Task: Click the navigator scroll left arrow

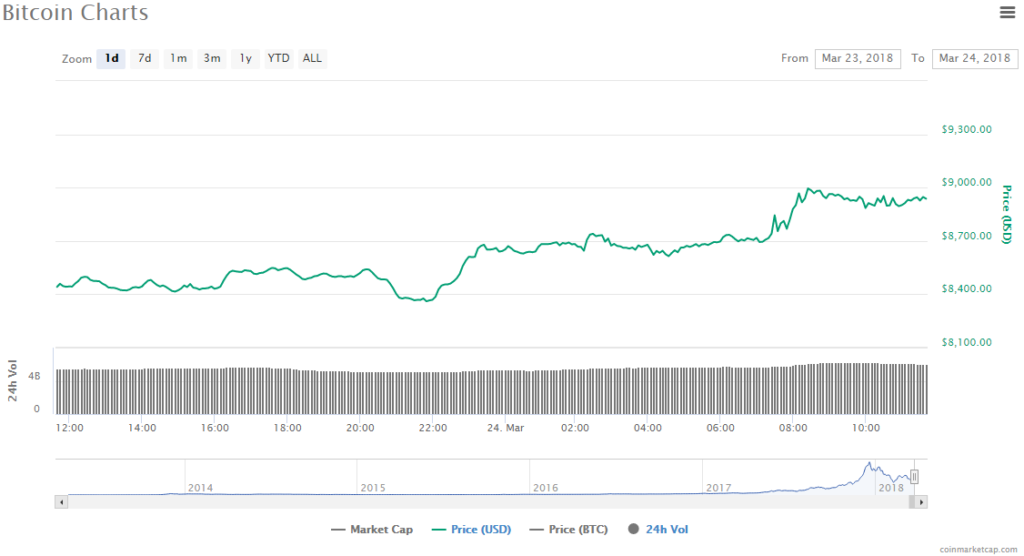Action: [x=62, y=502]
